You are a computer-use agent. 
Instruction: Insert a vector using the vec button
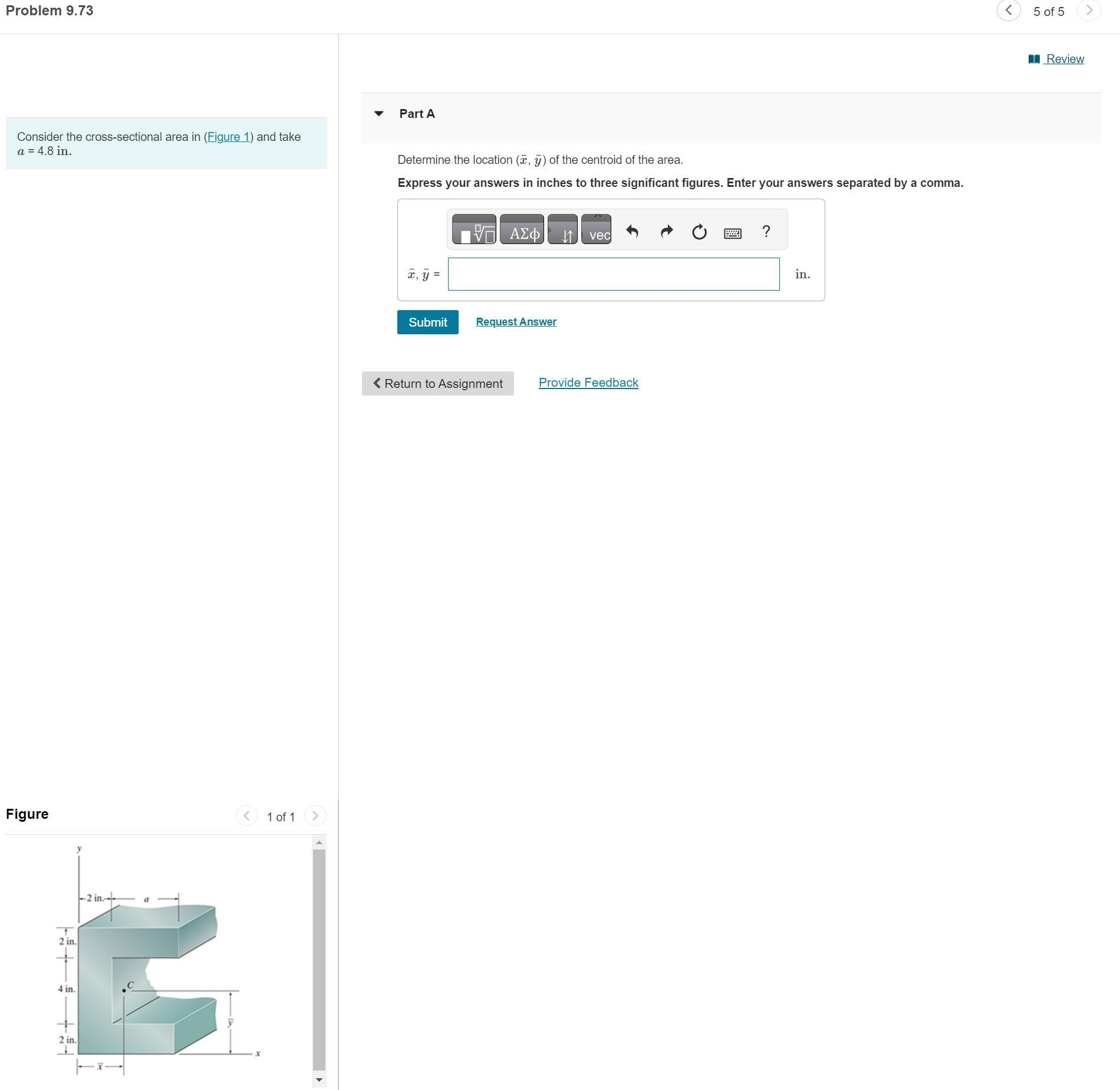pos(596,234)
